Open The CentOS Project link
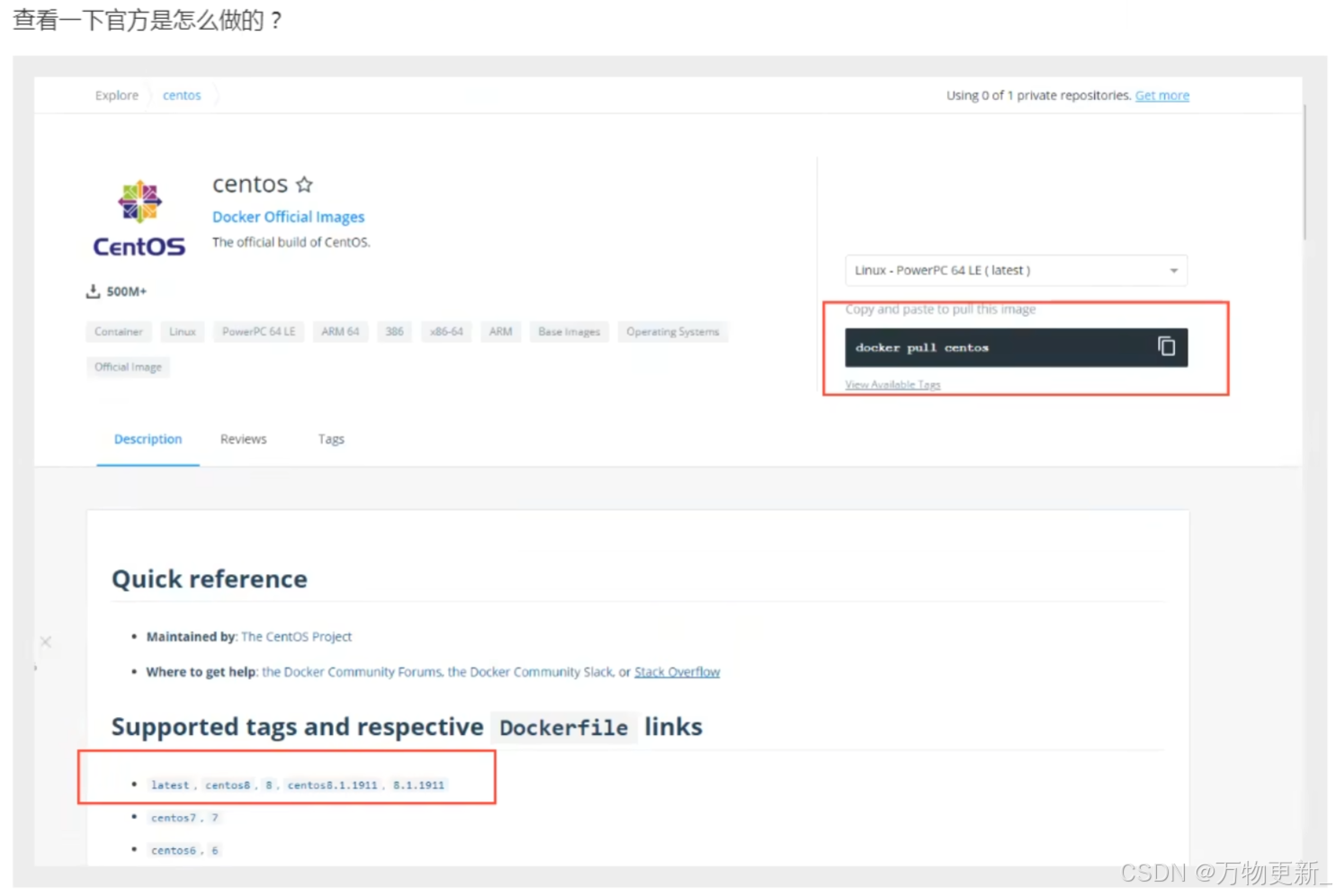The width and height of the screenshot is (1336, 896). [x=296, y=637]
